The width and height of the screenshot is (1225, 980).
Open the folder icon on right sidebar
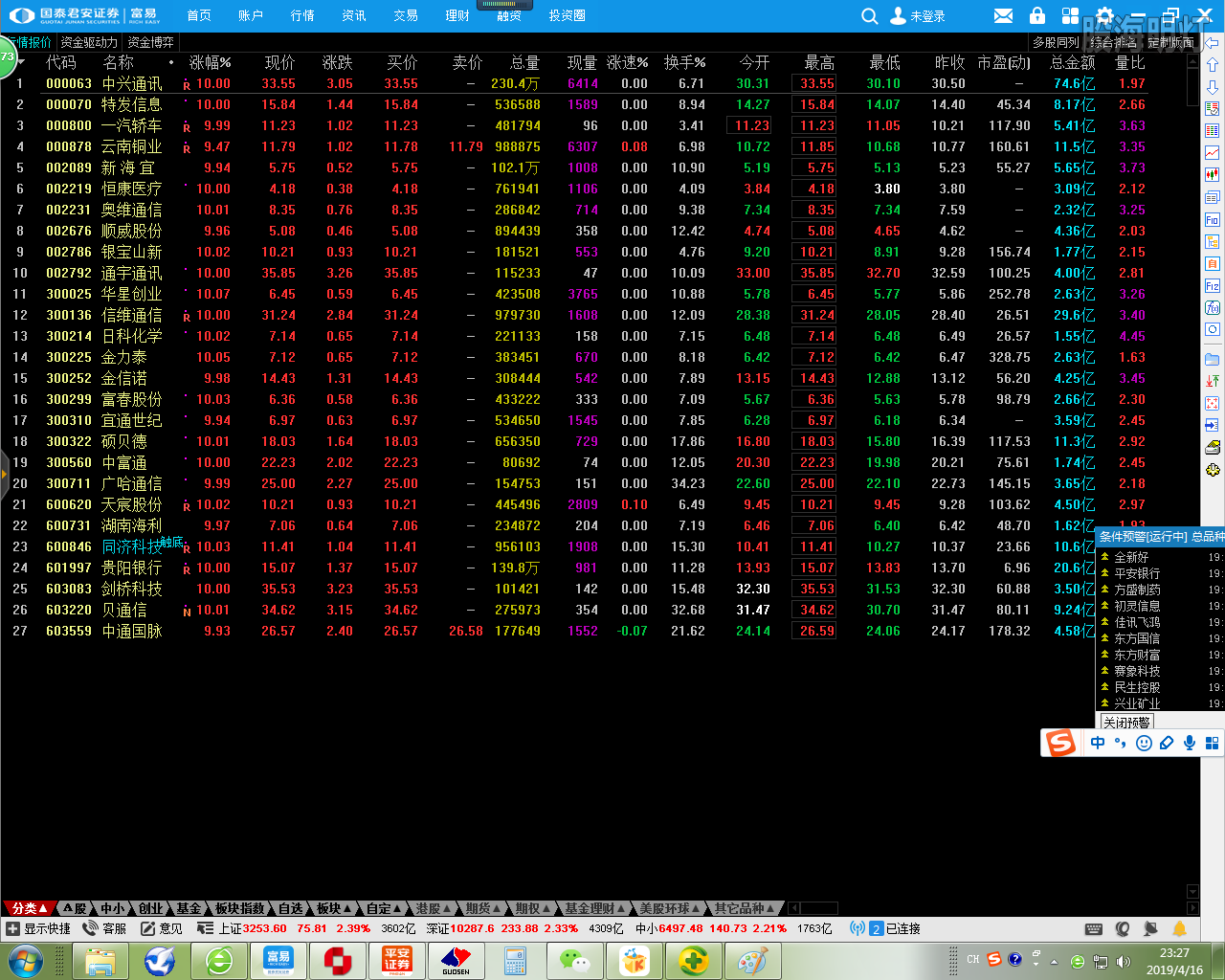(1213, 359)
